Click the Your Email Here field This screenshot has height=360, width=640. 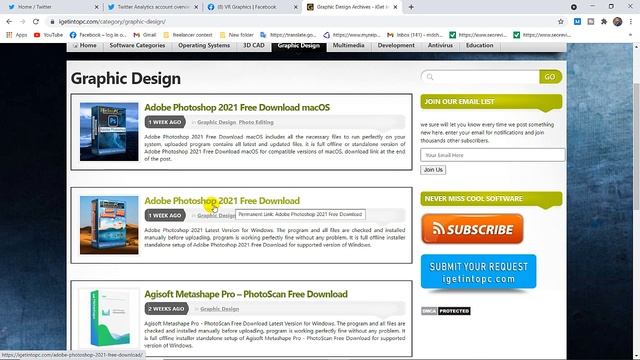pyautogui.click(x=492, y=155)
